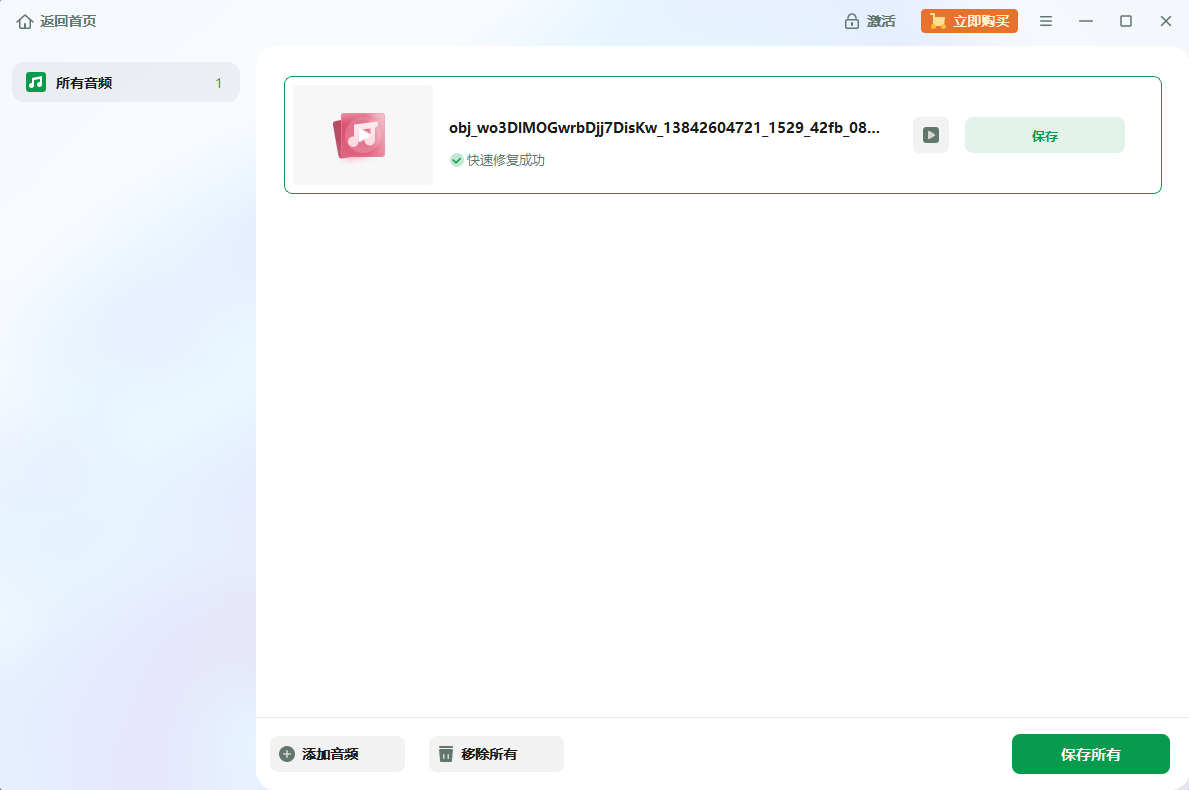Preview the repaired audio with play icon
The image size is (1189, 790).
click(x=930, y=135)
